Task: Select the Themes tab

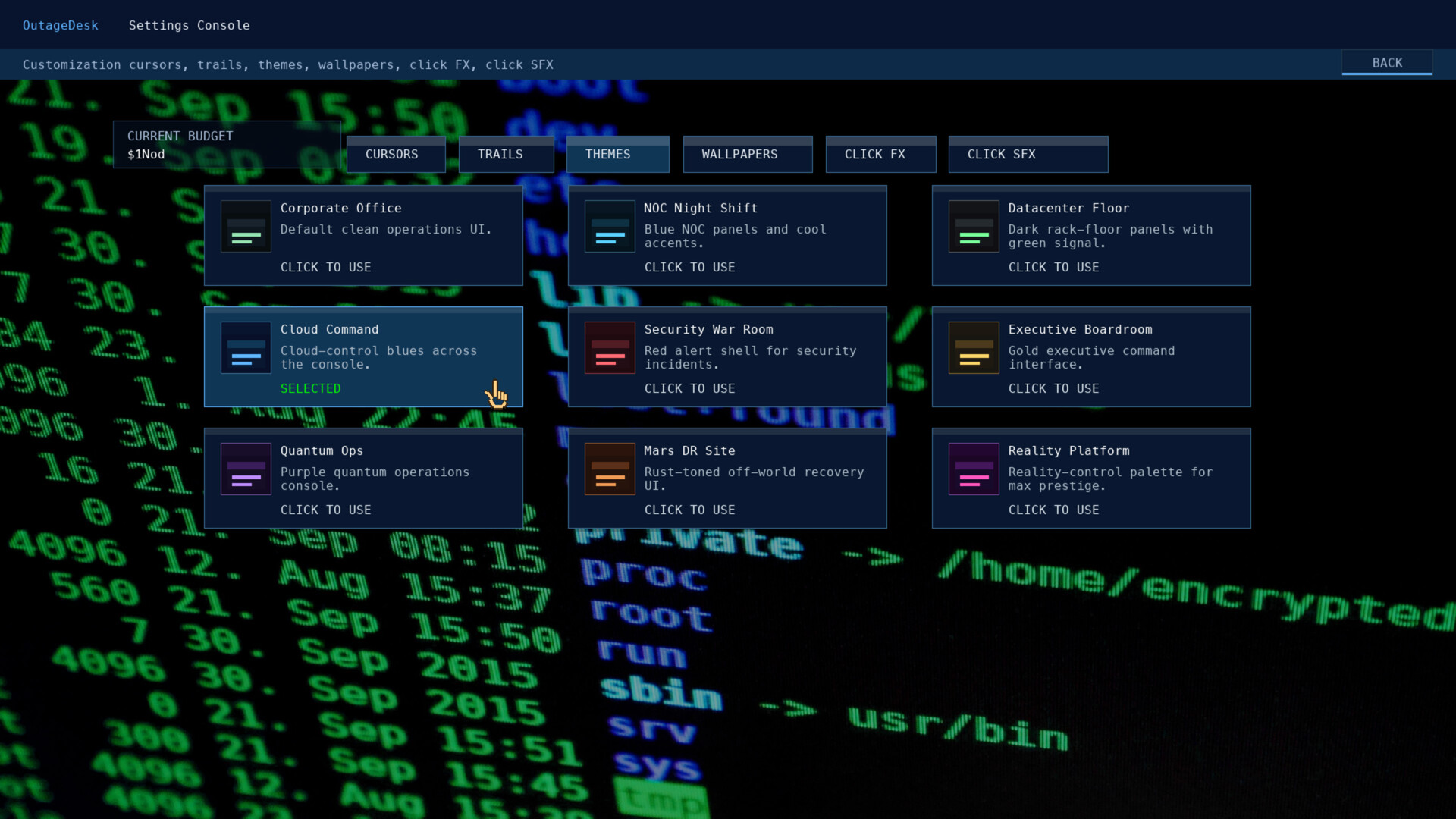Action: pyautogui.click(x=617, y=154)
